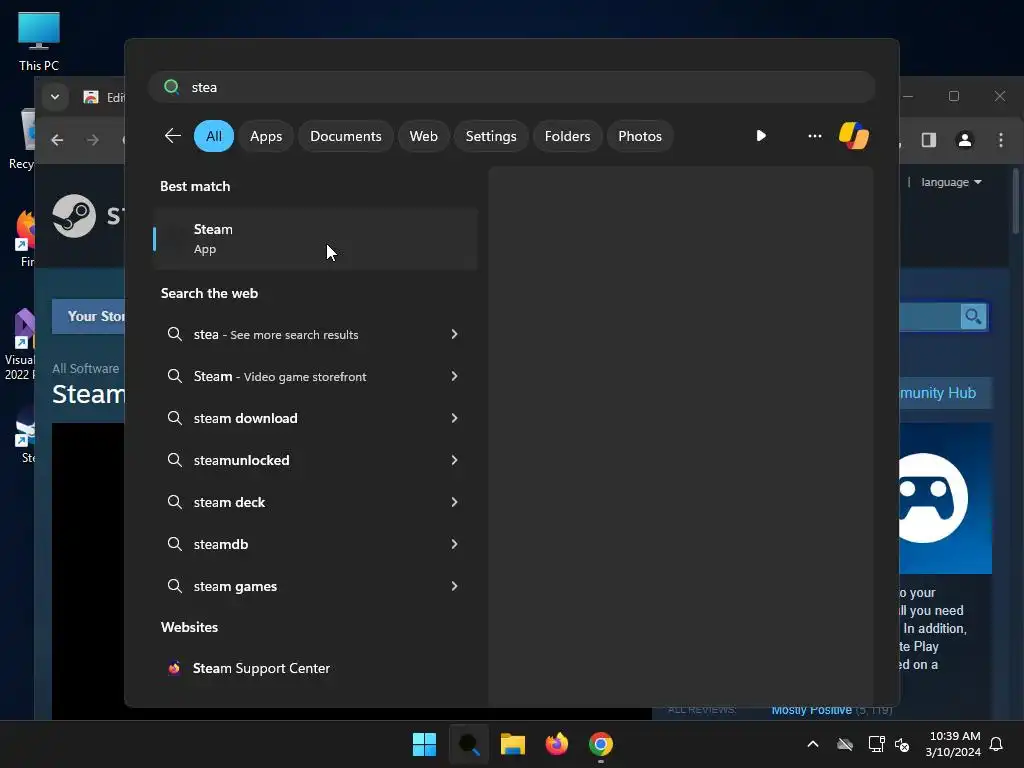Open the Steam page language dropdown
The width and height of the screenshot is (1024, 768).
pos(952,182)
